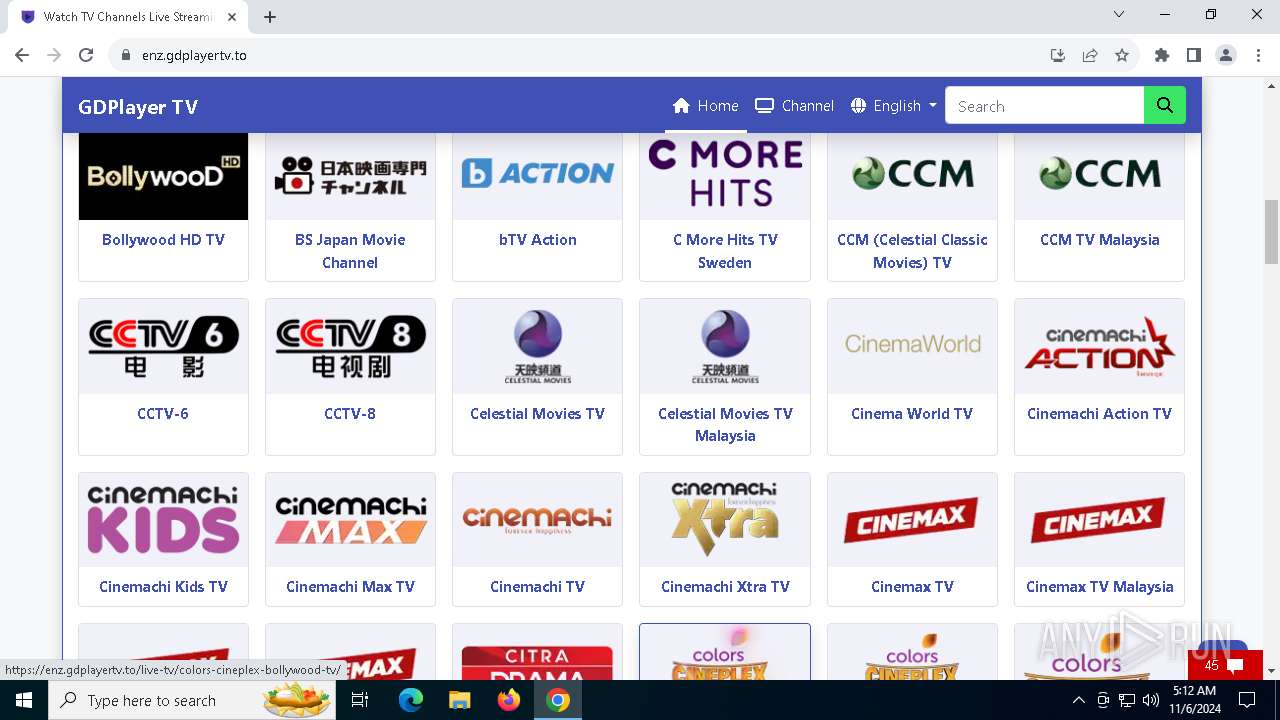Viewport: 1280px width, 720px height.
Task: Open Cinemachi Max TV logo
Action: [350, 520]
